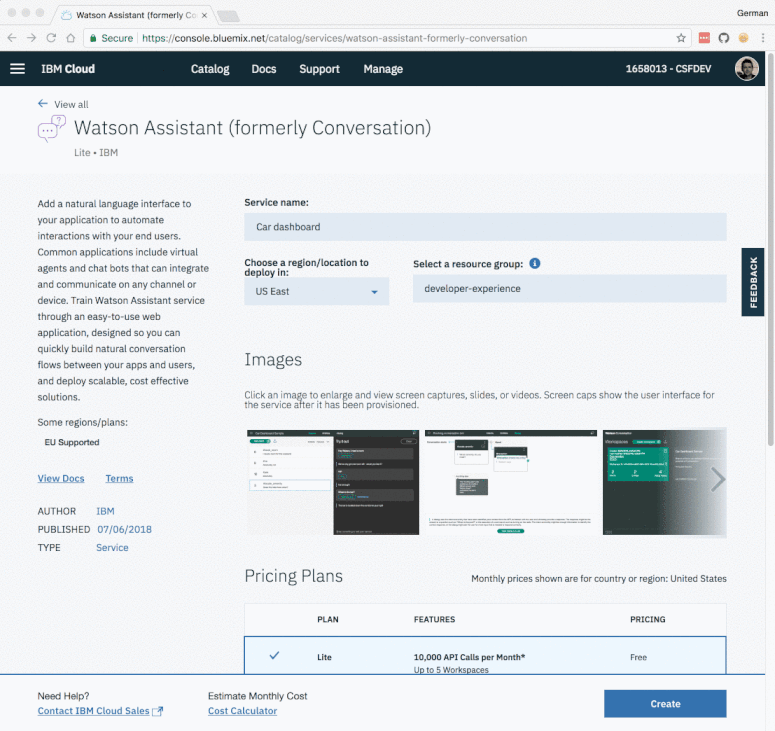The height and width of the screenshot is (731, 775).
Task: Open the region dropdown showing US East
Action: click(x=316, y=291)
